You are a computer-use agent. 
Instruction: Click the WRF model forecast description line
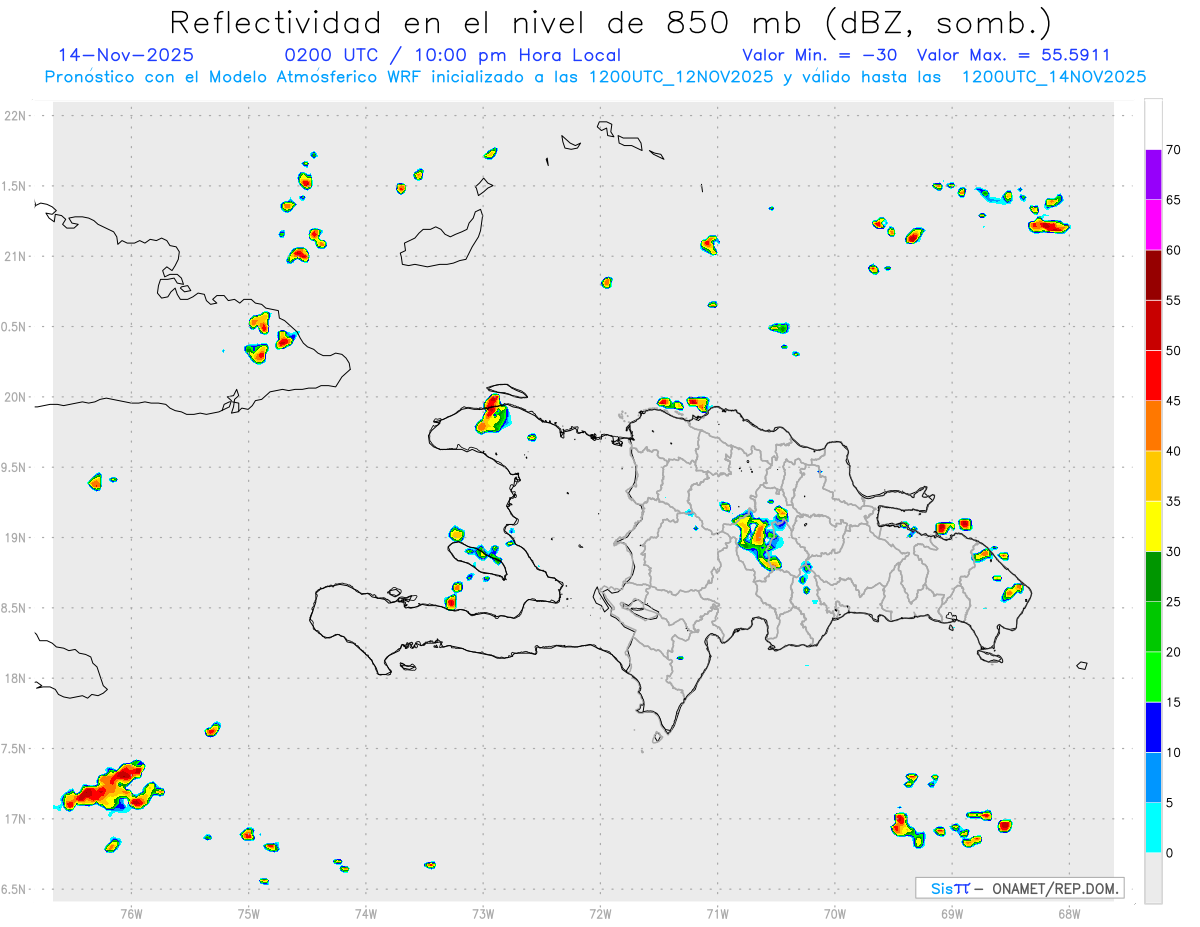(x=595, y=76)
